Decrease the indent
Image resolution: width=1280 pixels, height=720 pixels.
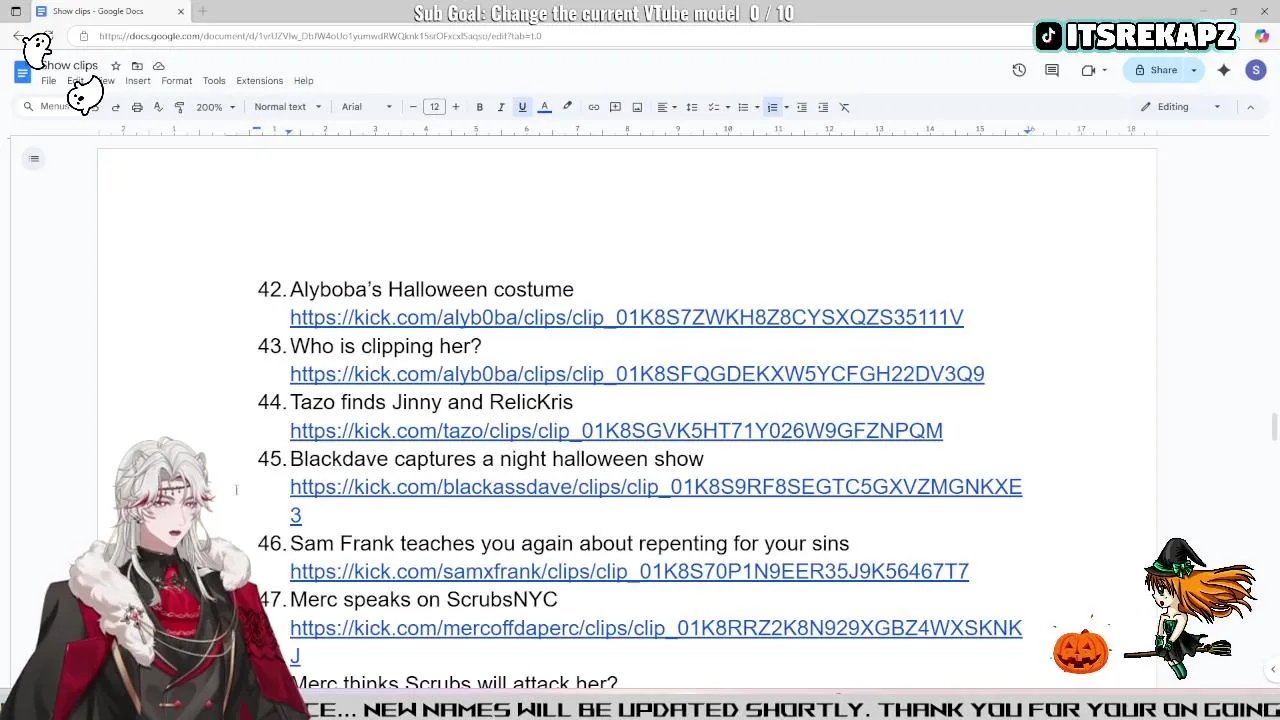pyautogui.click(x=802, y=107)
